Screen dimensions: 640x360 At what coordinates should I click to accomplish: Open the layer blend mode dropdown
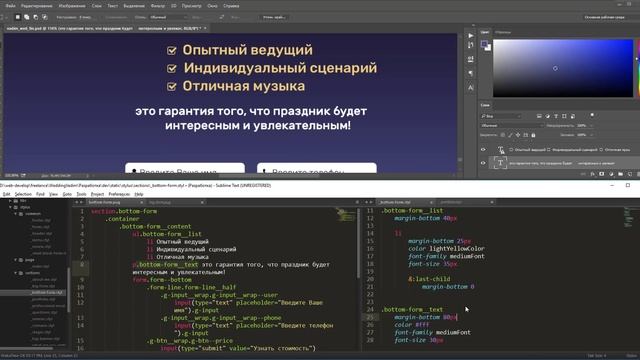pyautogui.click(x=512, y=126)
